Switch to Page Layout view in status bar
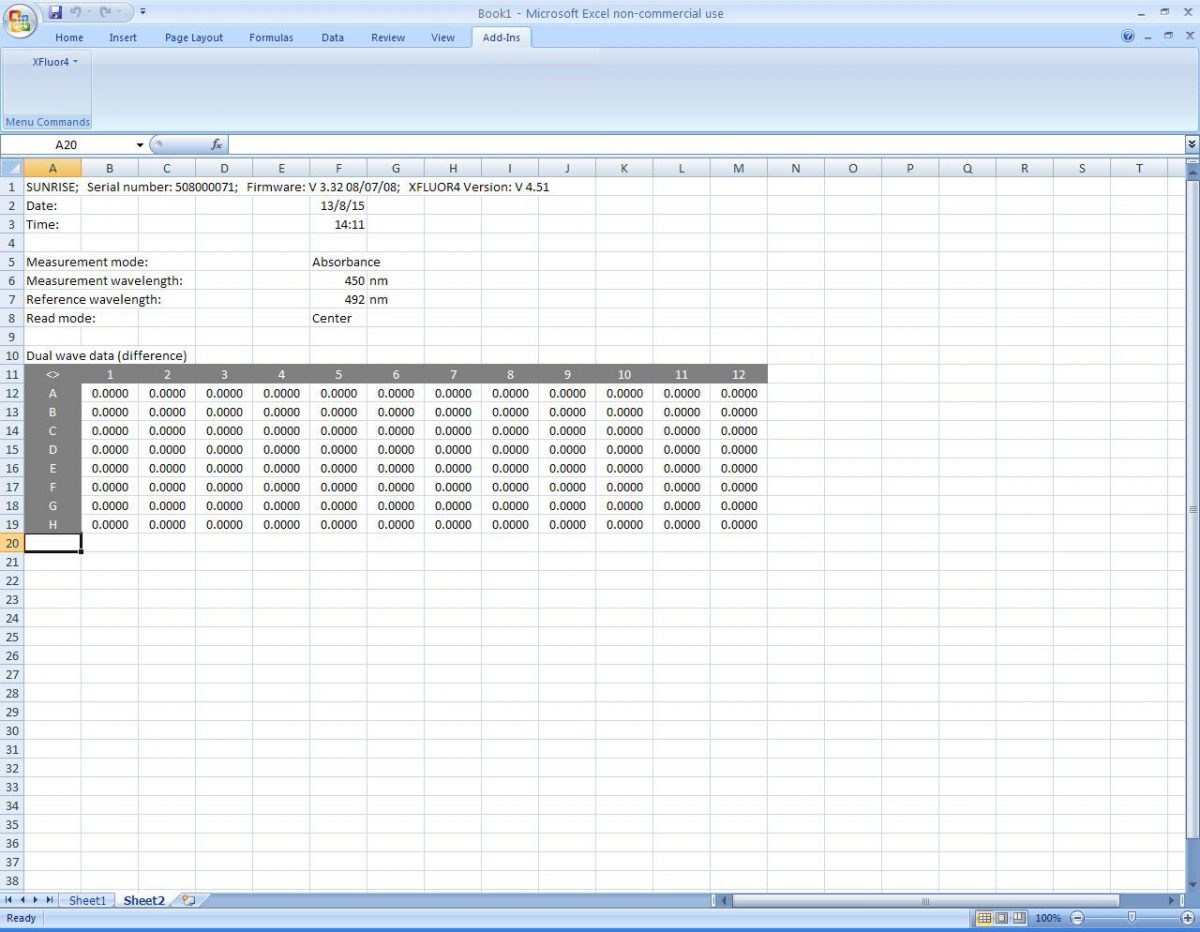Viewport: 1200px width, 932px height. click(x=1002, y=918)
